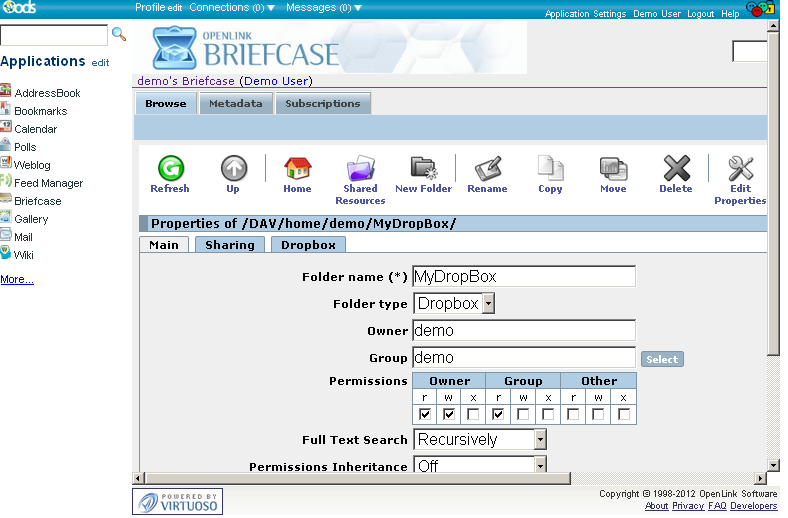
Task: Create a New Folder
Action: click(423, 169)
